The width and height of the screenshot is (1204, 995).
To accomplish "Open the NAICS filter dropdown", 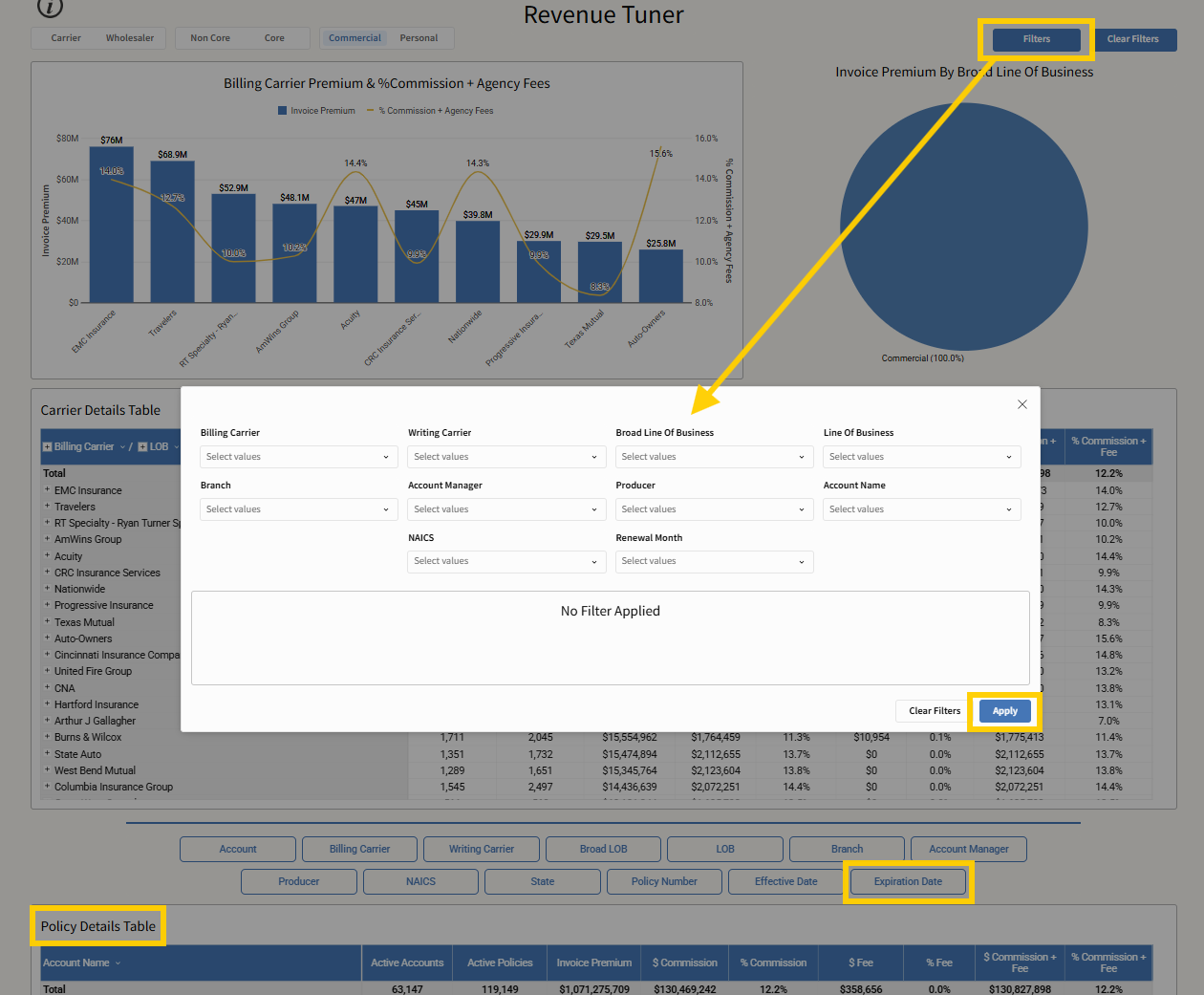I will 506,561.
